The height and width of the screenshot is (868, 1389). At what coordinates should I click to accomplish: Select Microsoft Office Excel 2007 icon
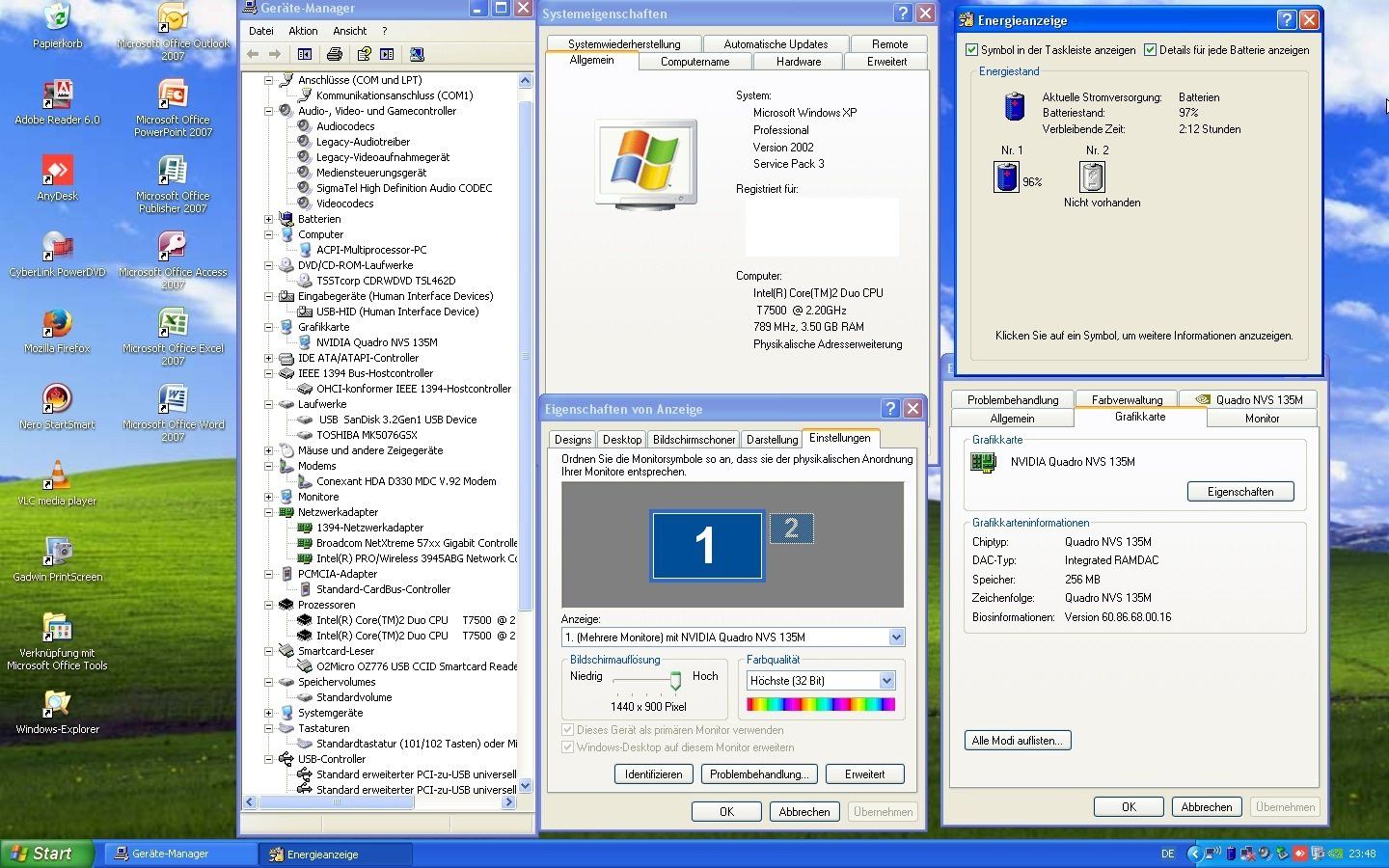173,336
